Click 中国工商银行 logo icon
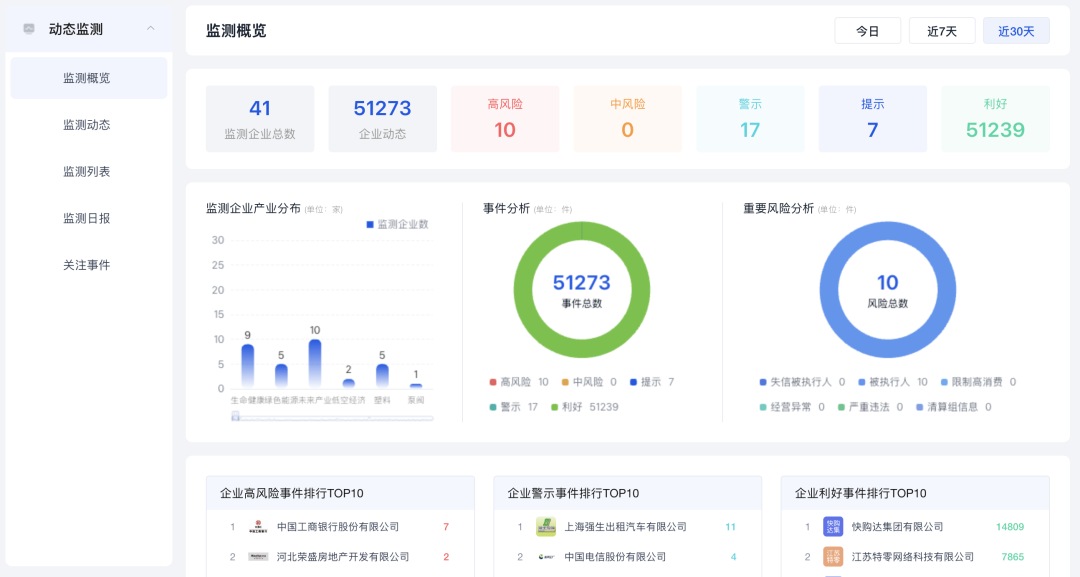Screen dimensions: 1080x577 pyautogui.click(x=258, y=527)
